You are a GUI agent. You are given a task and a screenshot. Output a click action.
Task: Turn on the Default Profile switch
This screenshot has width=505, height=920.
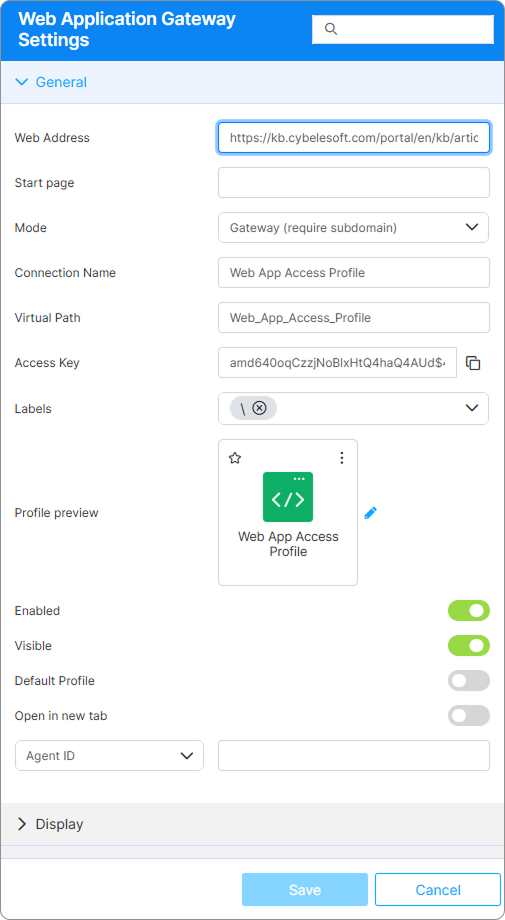(x=469, y=681)
